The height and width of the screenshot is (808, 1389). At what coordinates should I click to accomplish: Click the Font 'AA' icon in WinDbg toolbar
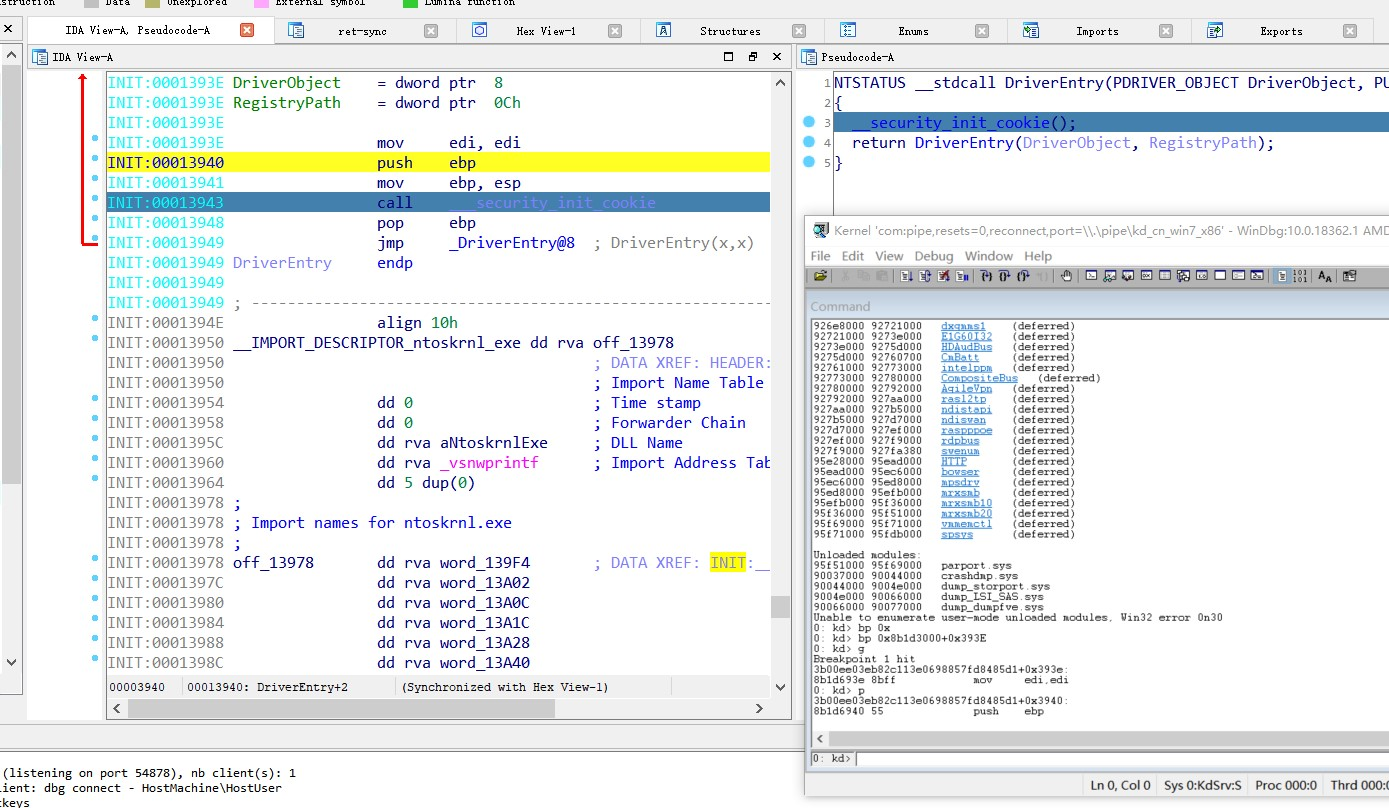(1325, 276)
